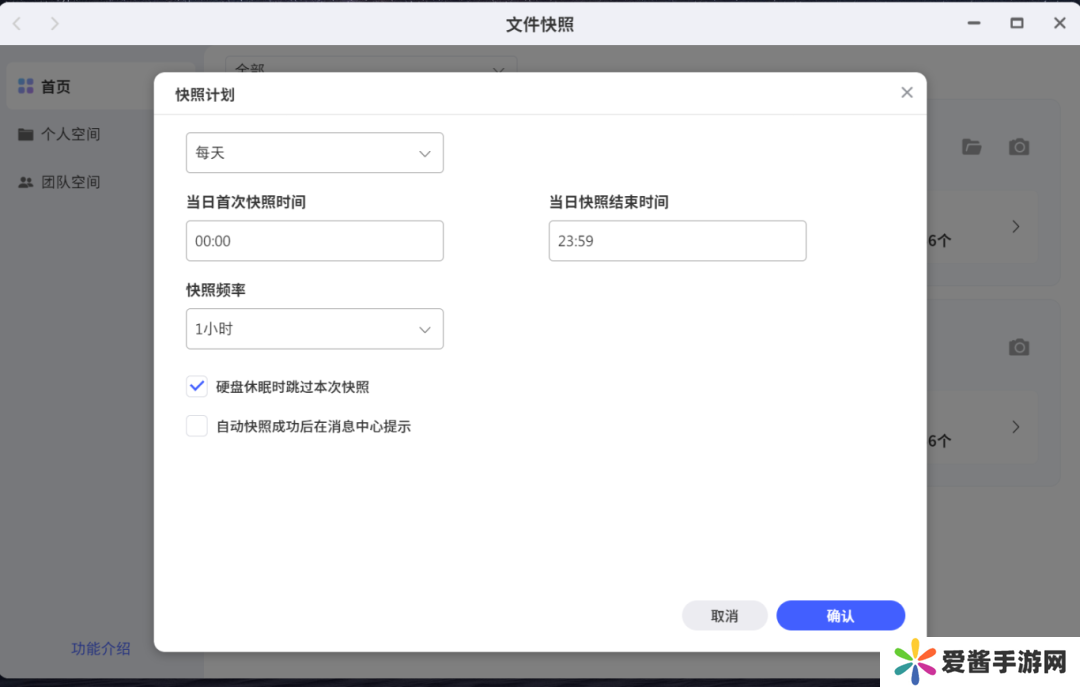
Task: Click the 团队空间 people icon
Action: click(x=26, y=182)
